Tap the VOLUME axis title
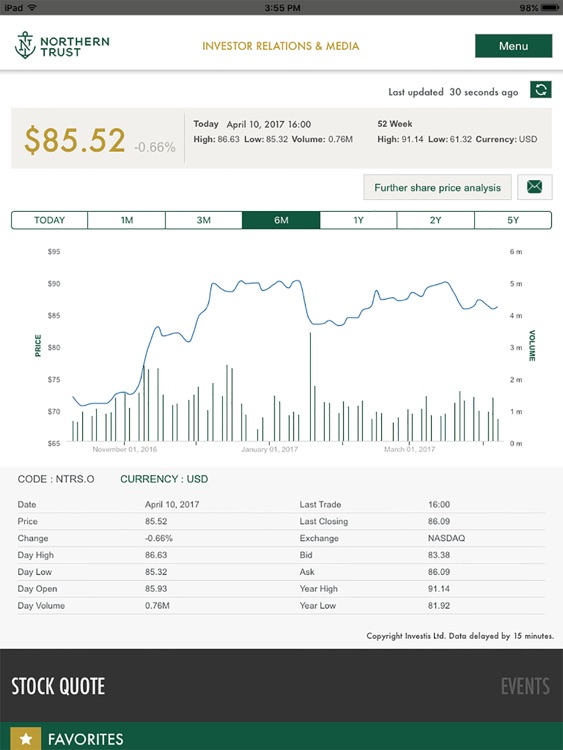The width and height of the screenshot is (563, 750). [x=532, y=345]
